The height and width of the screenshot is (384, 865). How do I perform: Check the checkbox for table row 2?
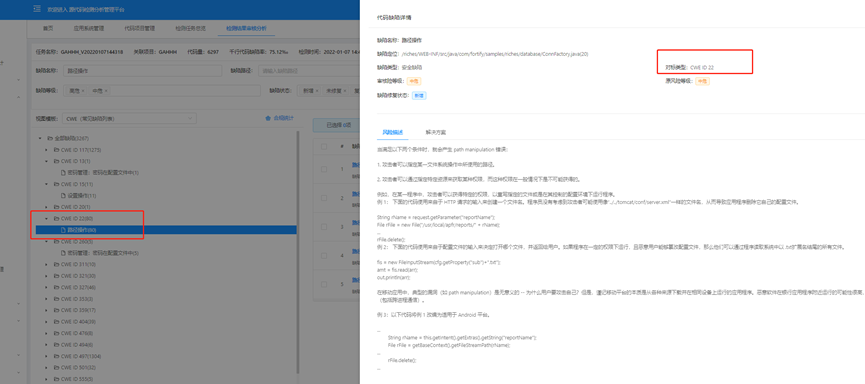pyautogui.click(x=324, y=198)
